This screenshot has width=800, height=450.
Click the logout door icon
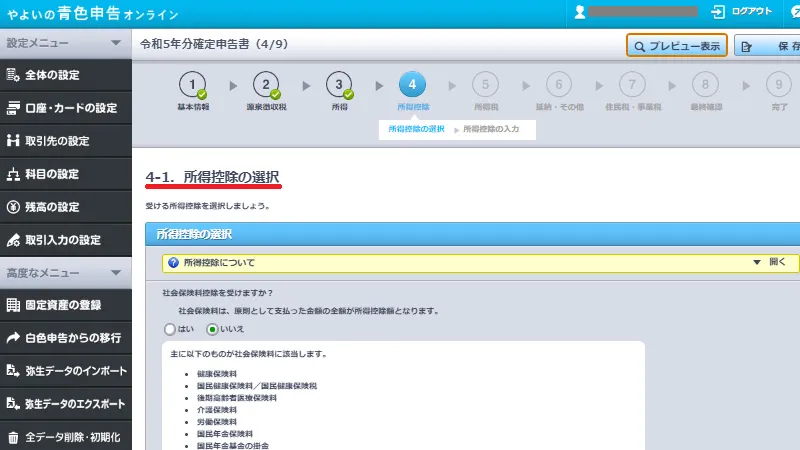point(718,12)
